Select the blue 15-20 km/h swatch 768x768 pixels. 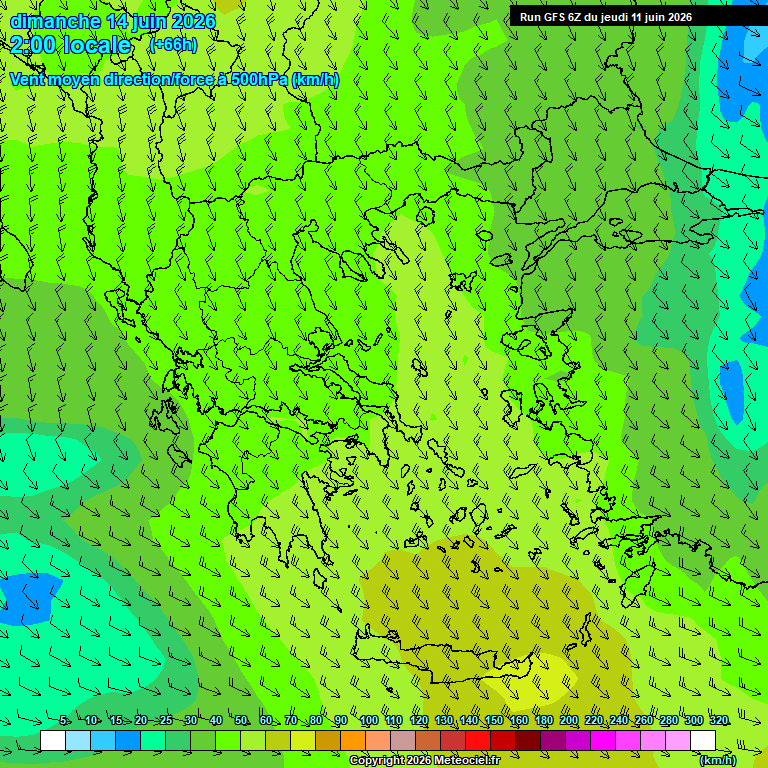coord(128,740)
